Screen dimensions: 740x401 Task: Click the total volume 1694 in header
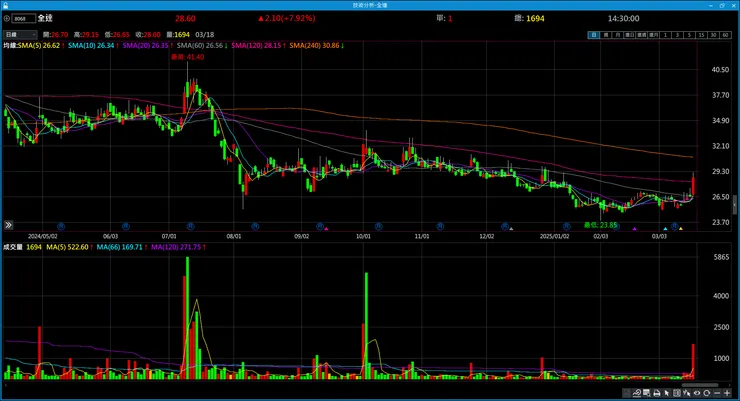point(535,18)
